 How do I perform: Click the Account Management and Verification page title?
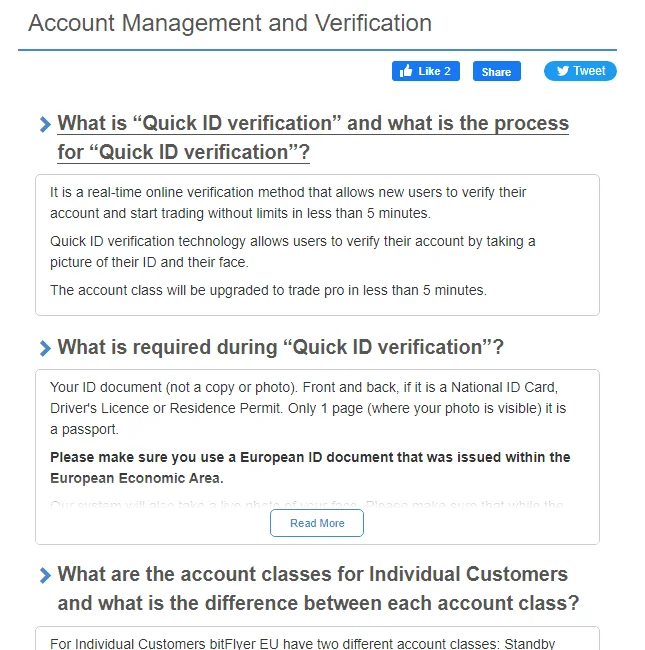click(x=230, y=23)
